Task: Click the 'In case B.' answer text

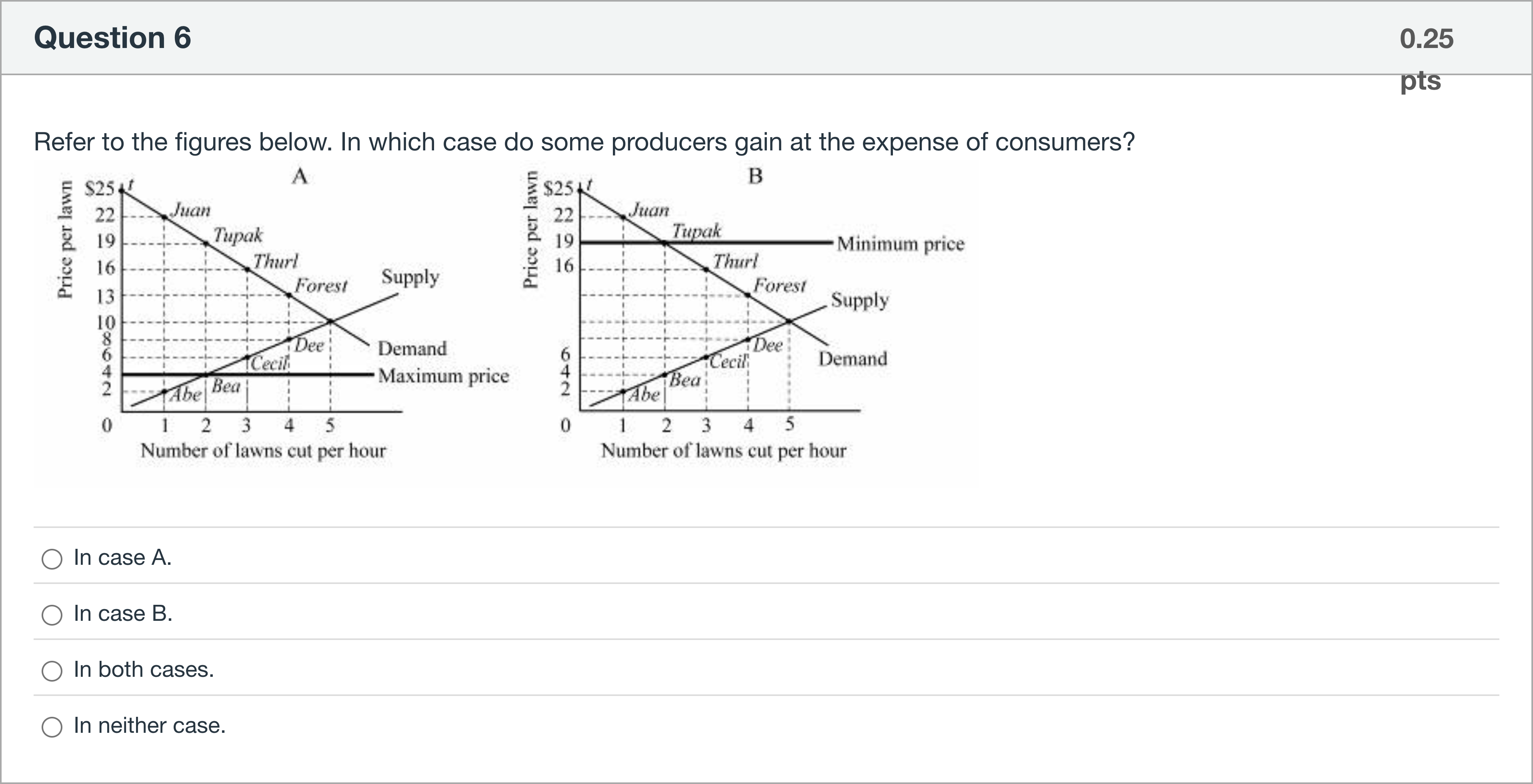Action: coord(123,613)
